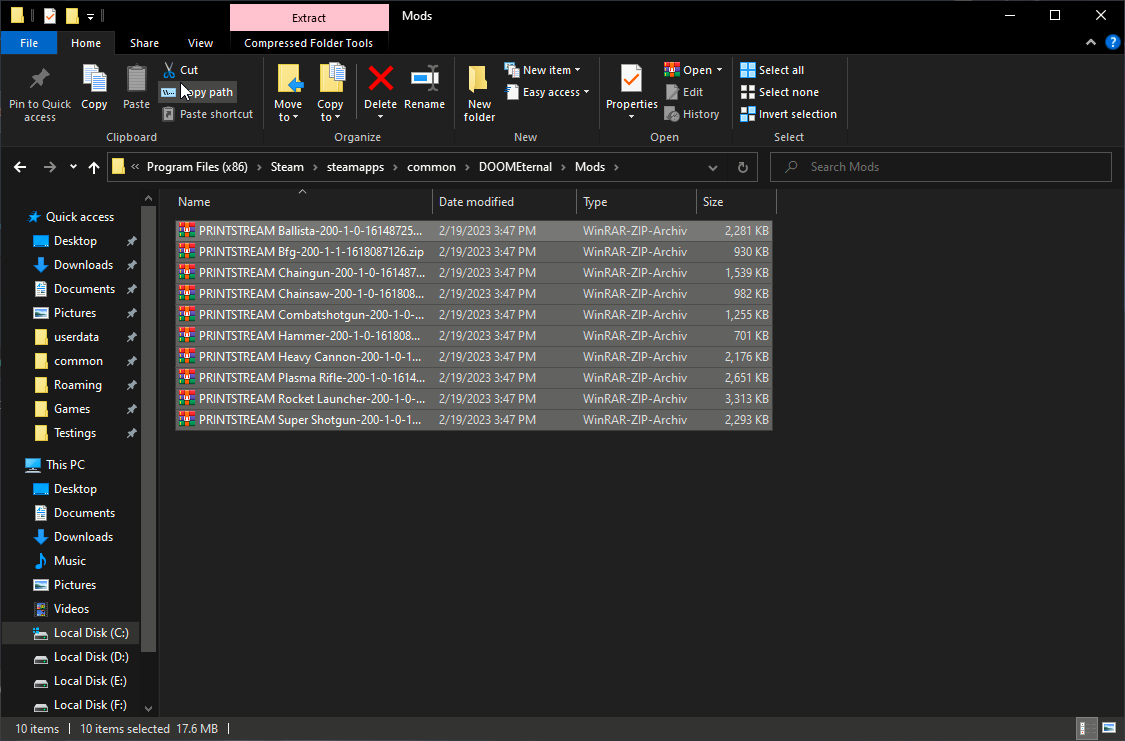Click Paste shortcut in Clipboard group
Viewport: 1125px width, 741px height.
click(x=207, y=114)
